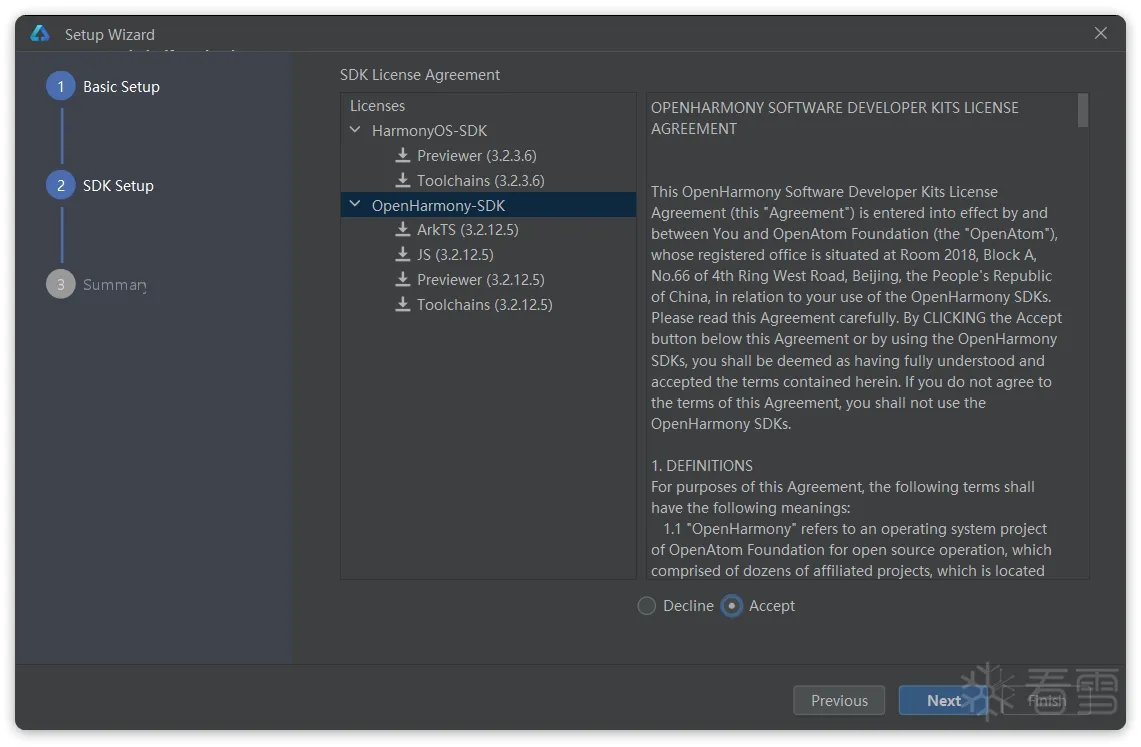Select the Decline radio button
This screenshot has height=747, width=1141.
pos(647,606)
